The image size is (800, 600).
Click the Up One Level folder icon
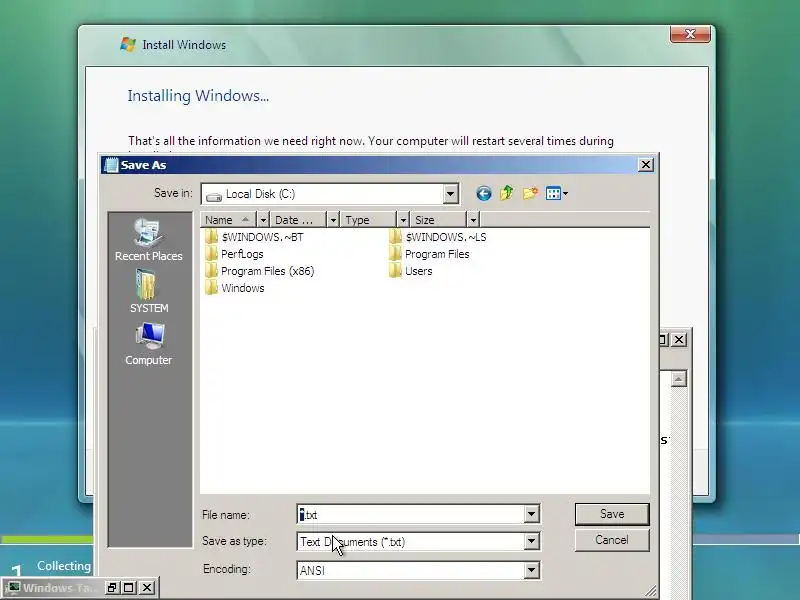pyautogui.click(x=507, y=193)
